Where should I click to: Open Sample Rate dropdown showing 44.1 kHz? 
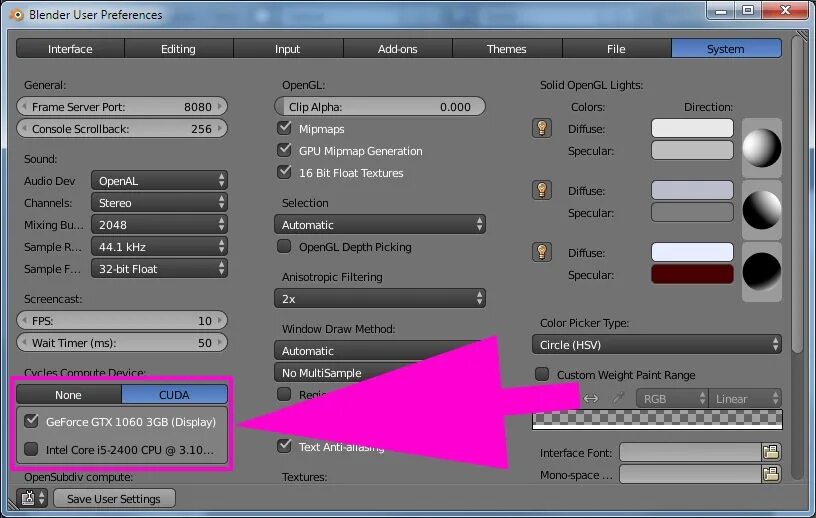click(x=159, y=246)
